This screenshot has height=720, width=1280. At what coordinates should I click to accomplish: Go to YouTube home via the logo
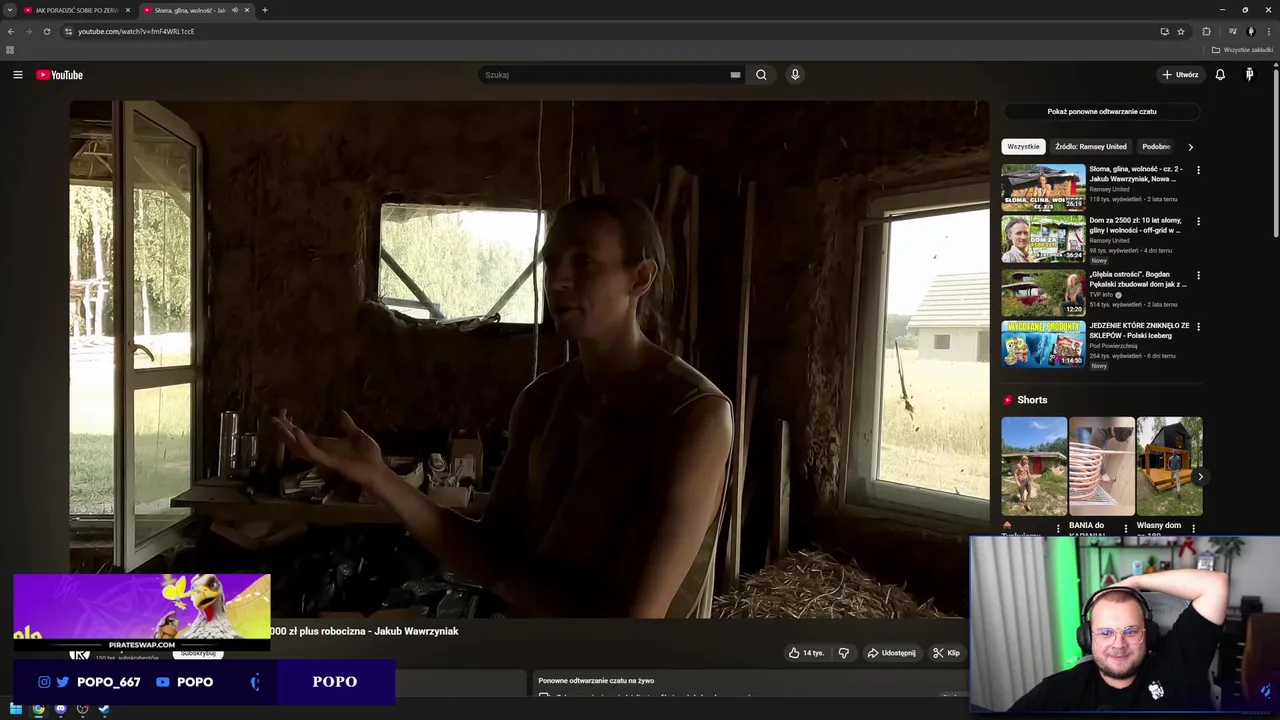[x=60, y=75]
